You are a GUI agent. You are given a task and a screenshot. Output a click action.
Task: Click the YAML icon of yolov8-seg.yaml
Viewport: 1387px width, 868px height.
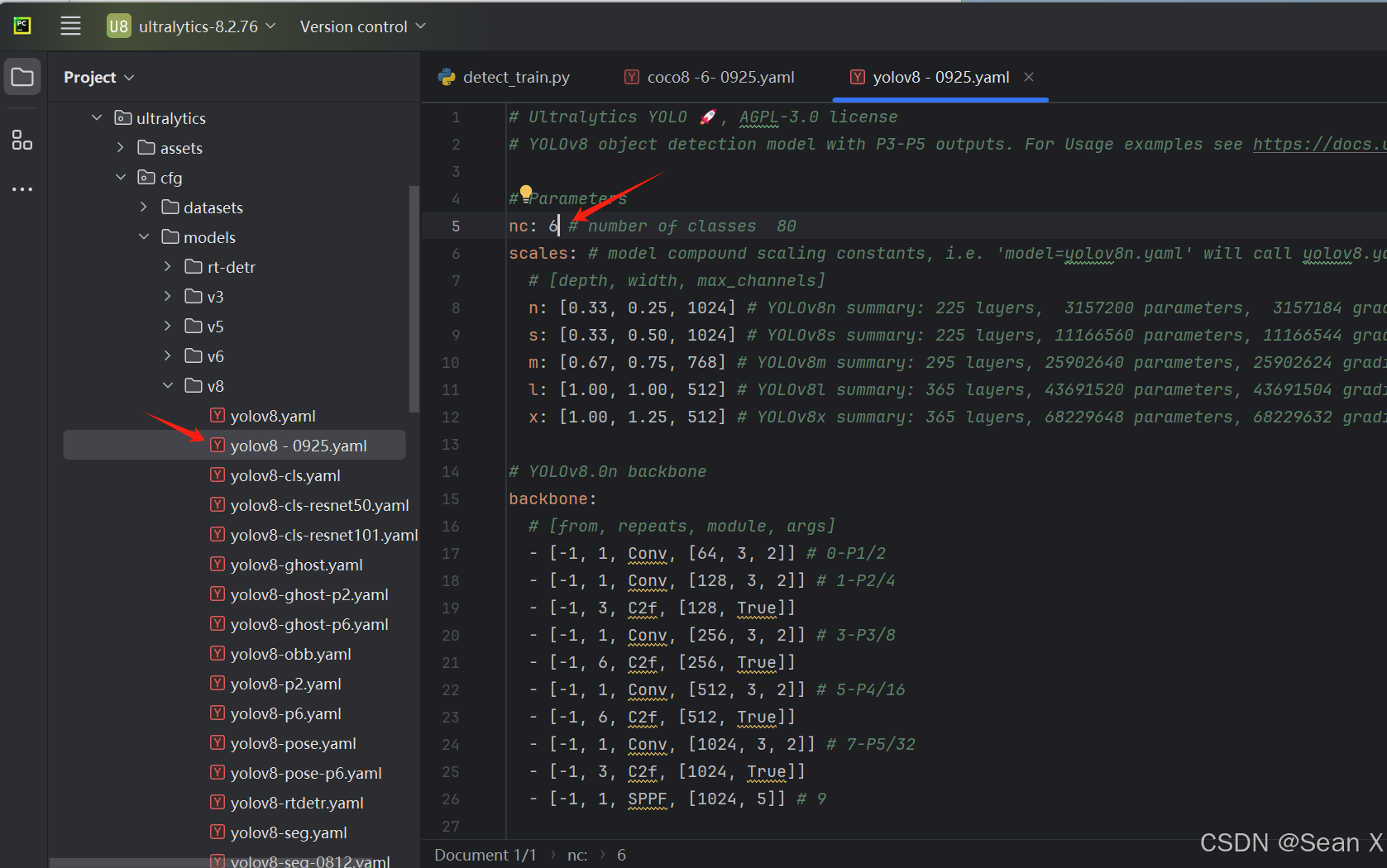point(218,832)
